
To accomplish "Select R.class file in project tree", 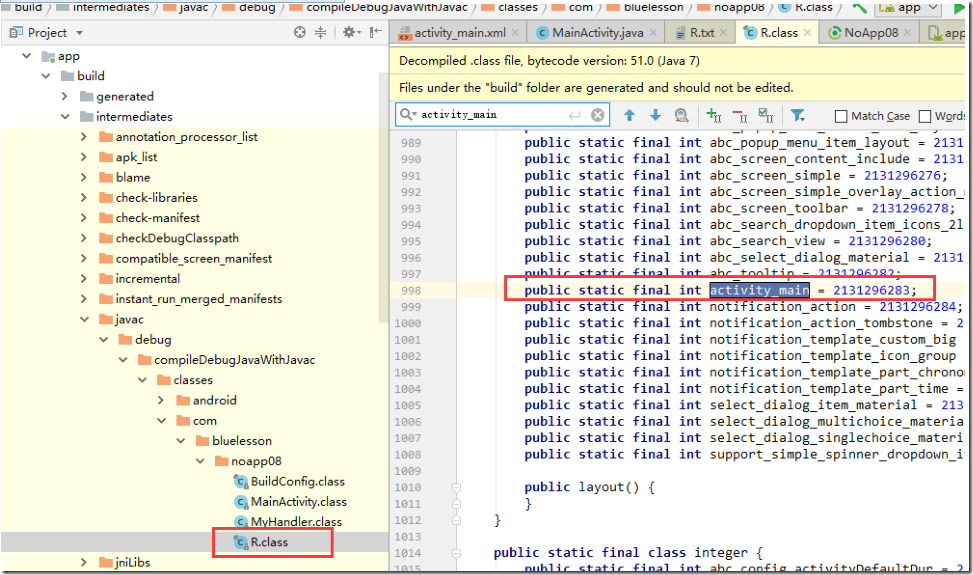I will tap(269, 542).
